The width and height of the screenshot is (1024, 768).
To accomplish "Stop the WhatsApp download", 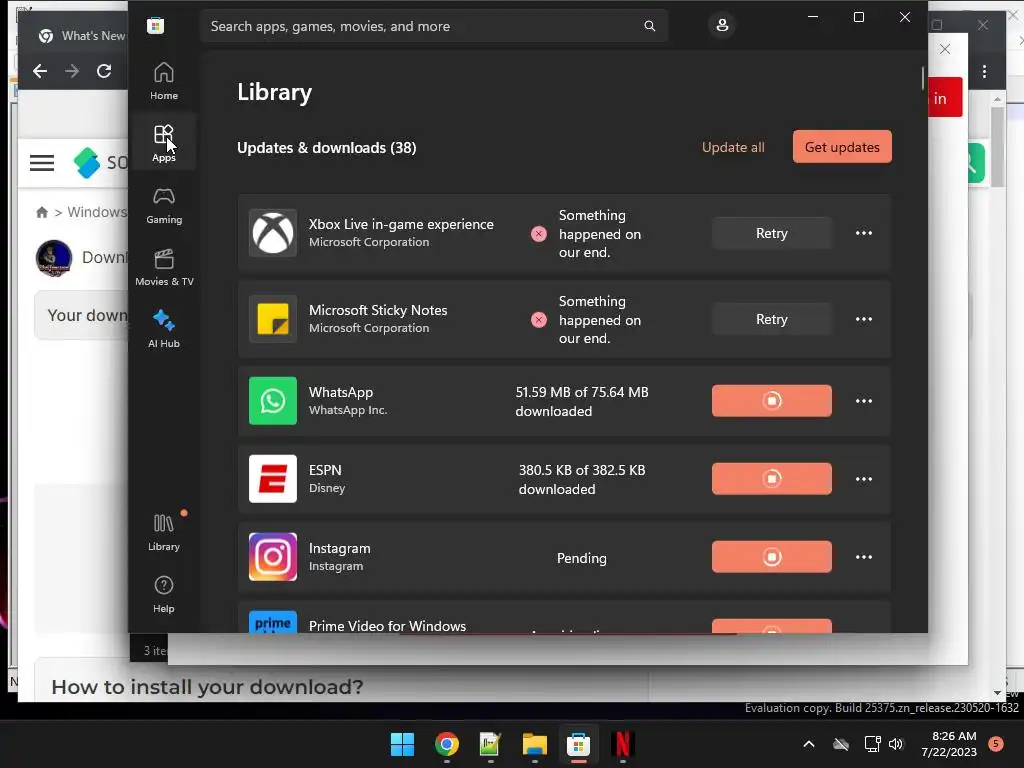I will click(771, 401).
